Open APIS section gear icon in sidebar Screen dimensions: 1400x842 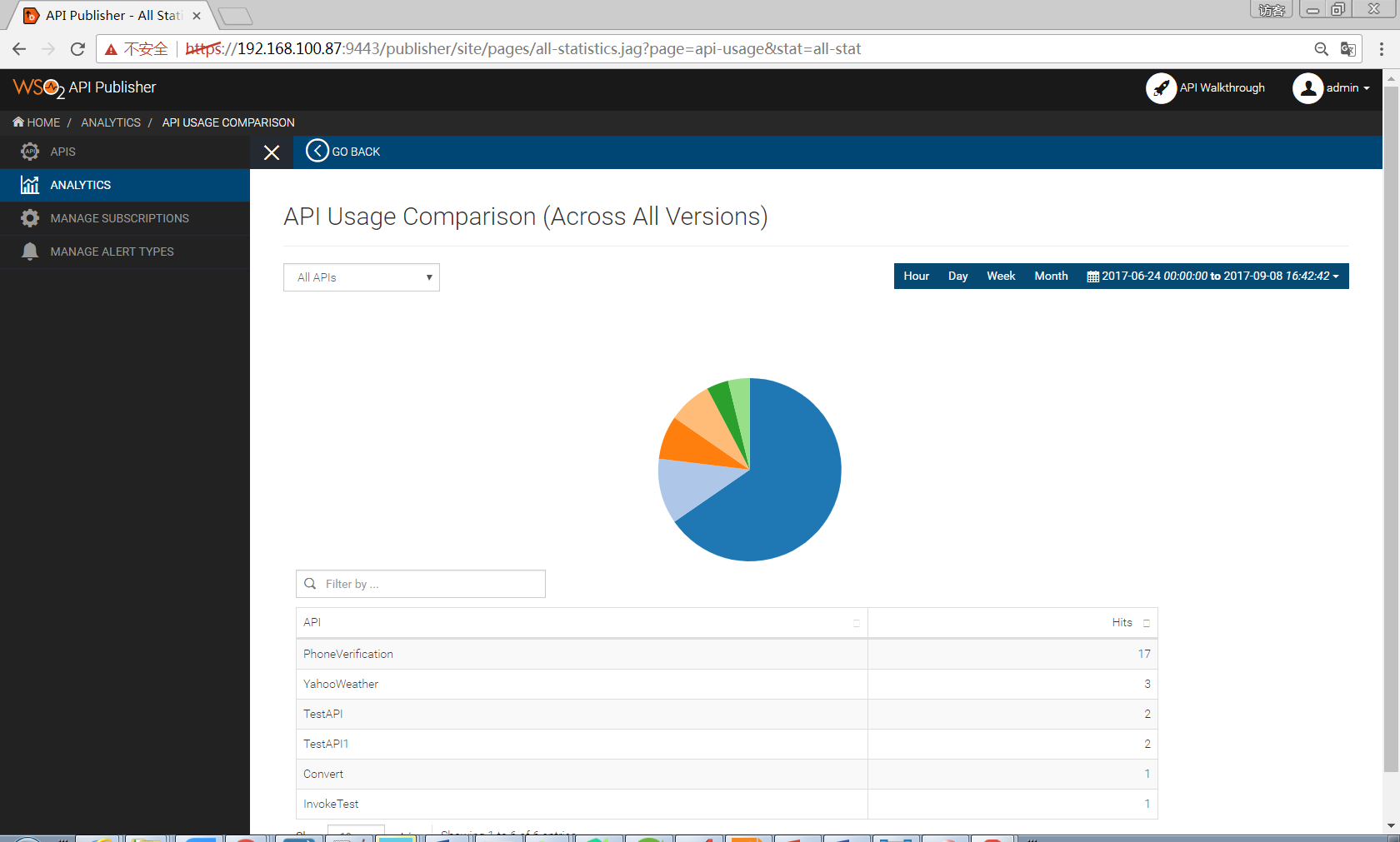tap(30, 152)
